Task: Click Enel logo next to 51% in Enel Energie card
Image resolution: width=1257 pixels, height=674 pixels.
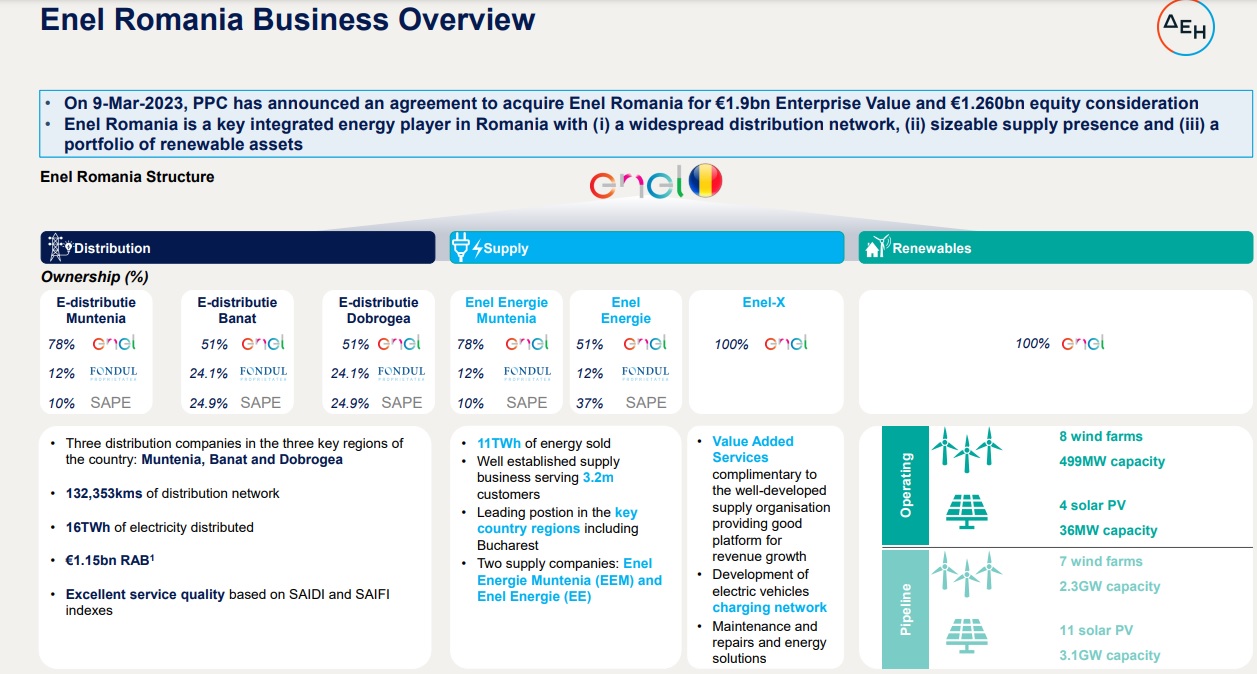Action: click(645, 343)
